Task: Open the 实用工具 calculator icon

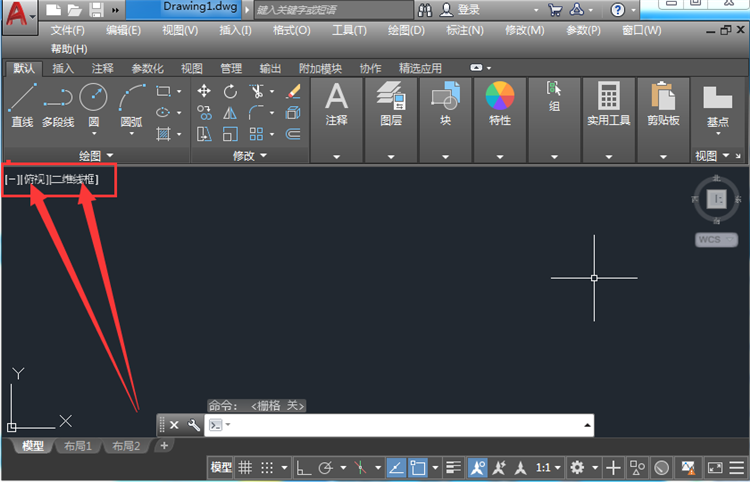Action: click(609, 104)
